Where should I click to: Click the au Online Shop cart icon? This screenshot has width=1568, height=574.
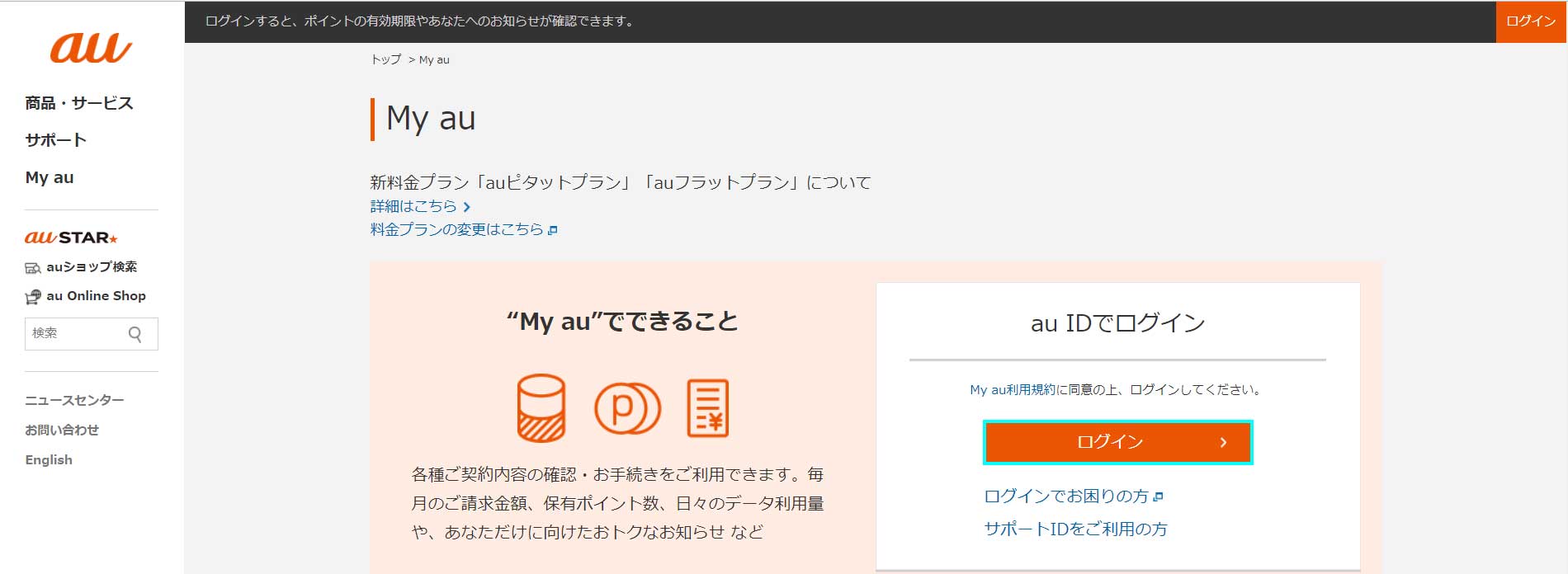32,297
